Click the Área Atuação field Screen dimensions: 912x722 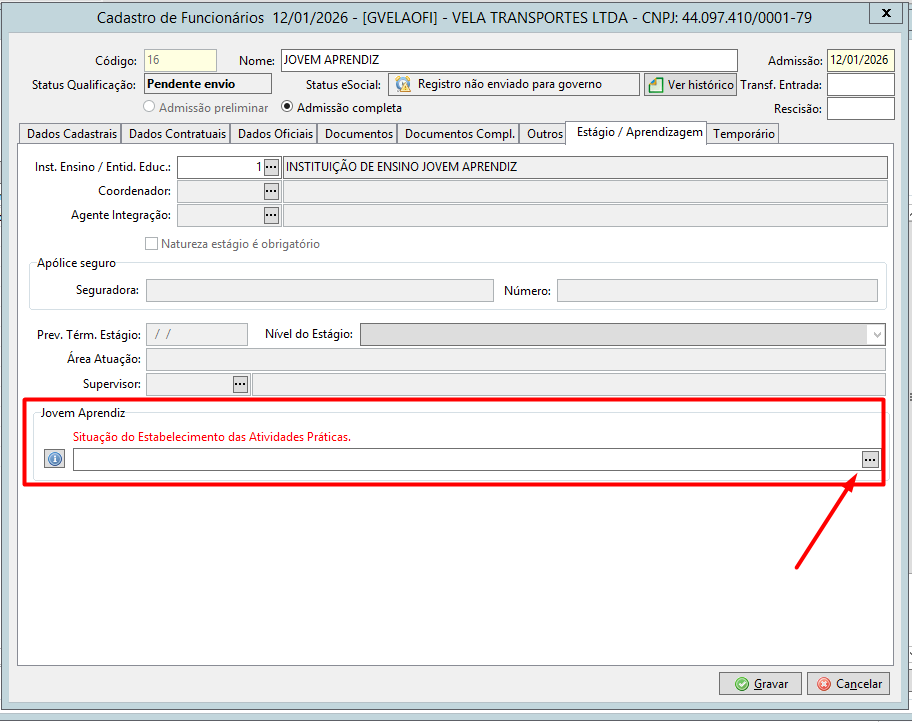coord(515,360)
